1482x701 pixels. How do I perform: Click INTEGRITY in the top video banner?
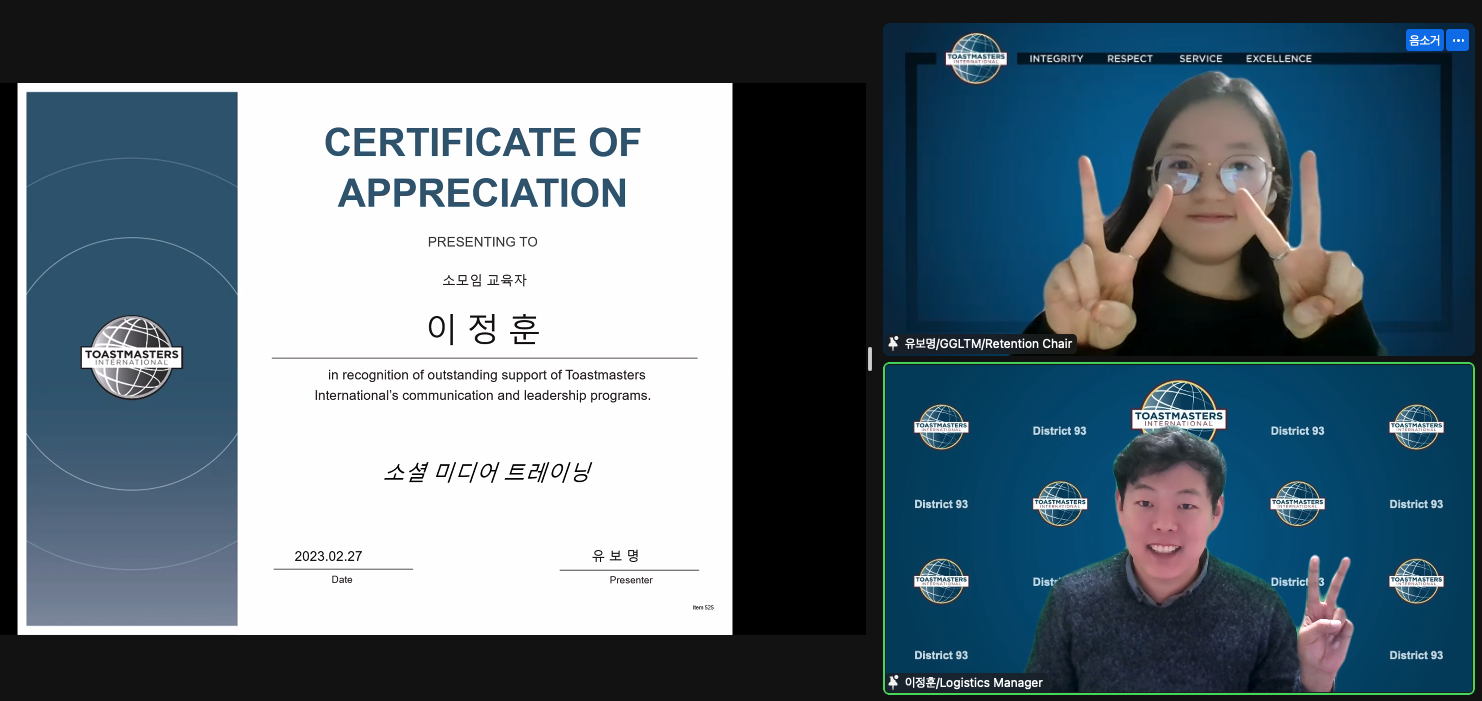click(x=1056, y=59)
